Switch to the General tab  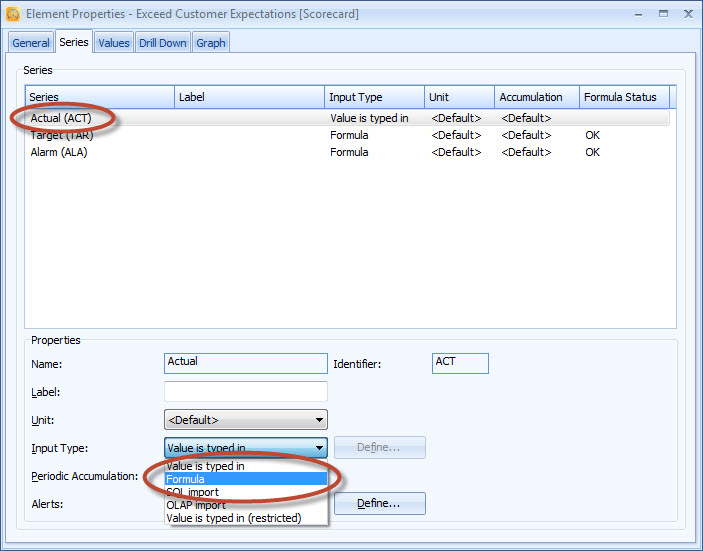(31, 43)
